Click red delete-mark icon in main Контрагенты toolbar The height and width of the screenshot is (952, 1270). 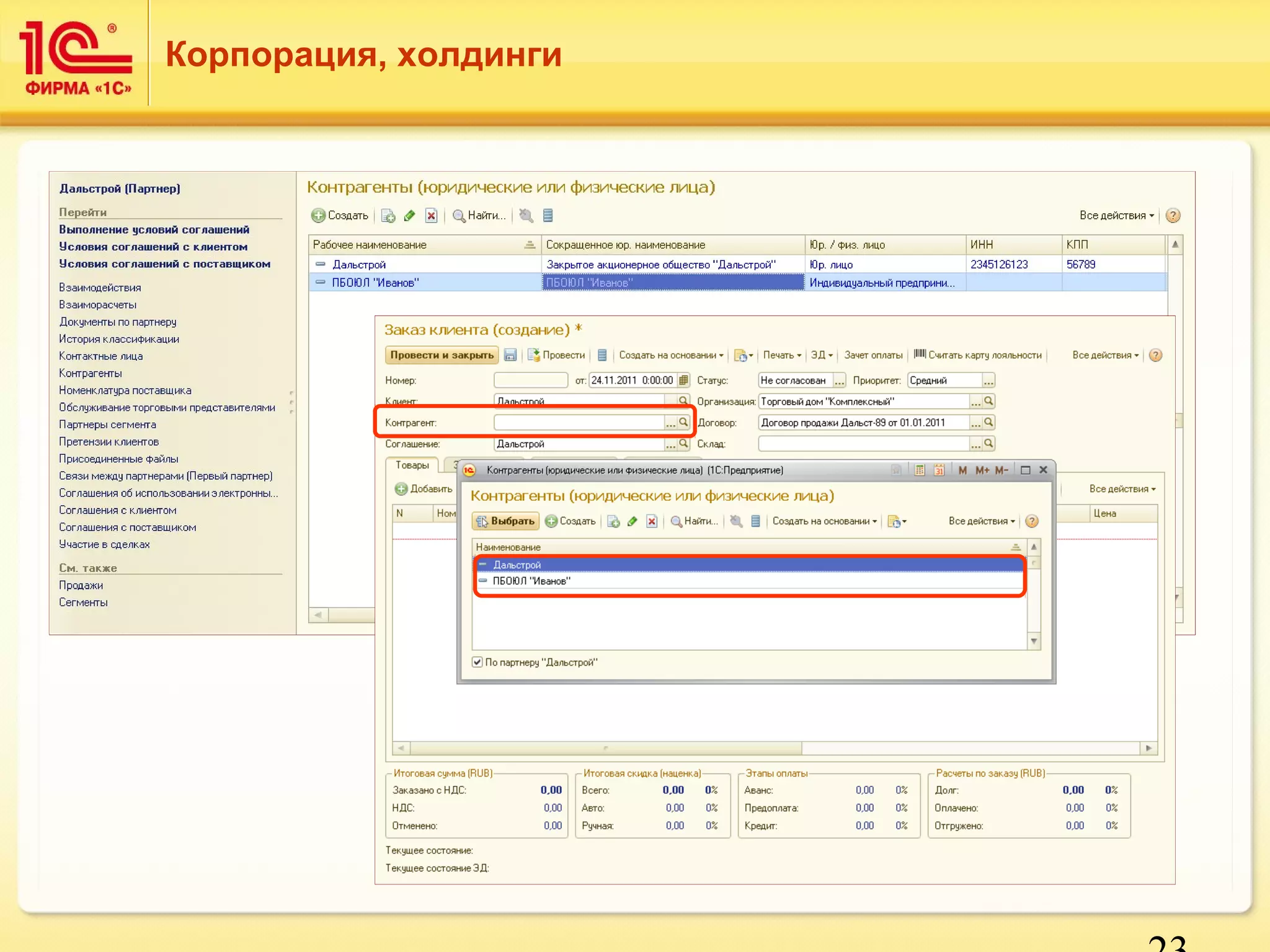coord(431,216)
